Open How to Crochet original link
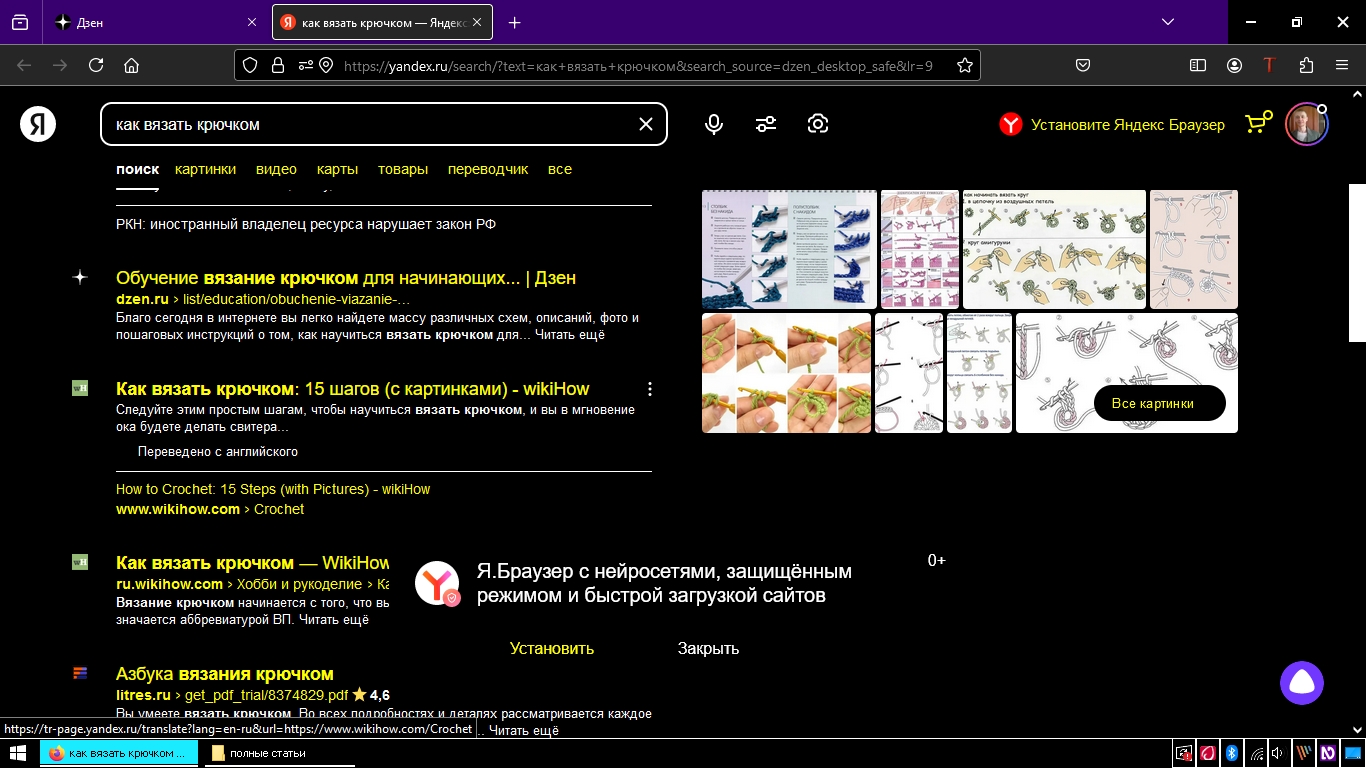Image resolution: width=1366 pixels, height=768 pixels. [273, 489]
